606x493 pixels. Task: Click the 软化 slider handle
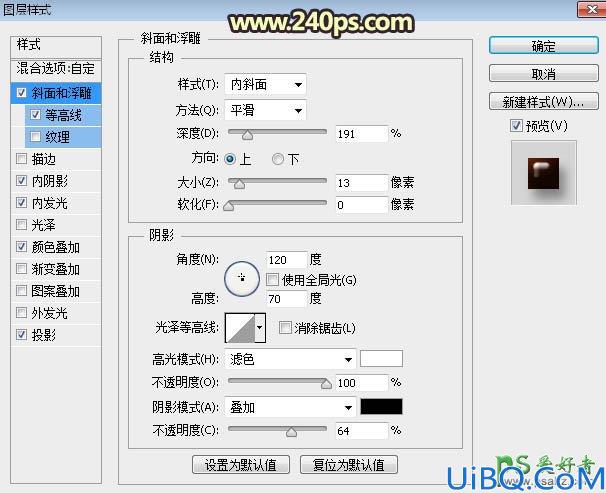pyautogui.click(x=229, y=206)
